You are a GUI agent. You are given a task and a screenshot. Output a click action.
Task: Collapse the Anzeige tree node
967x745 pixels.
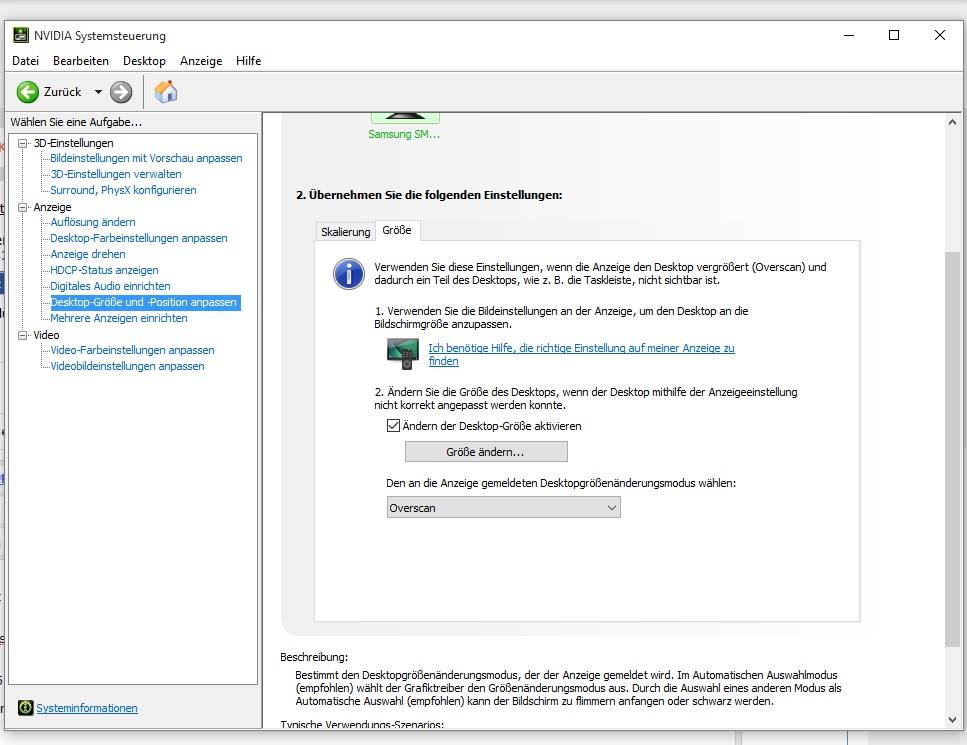coord(23,207)
